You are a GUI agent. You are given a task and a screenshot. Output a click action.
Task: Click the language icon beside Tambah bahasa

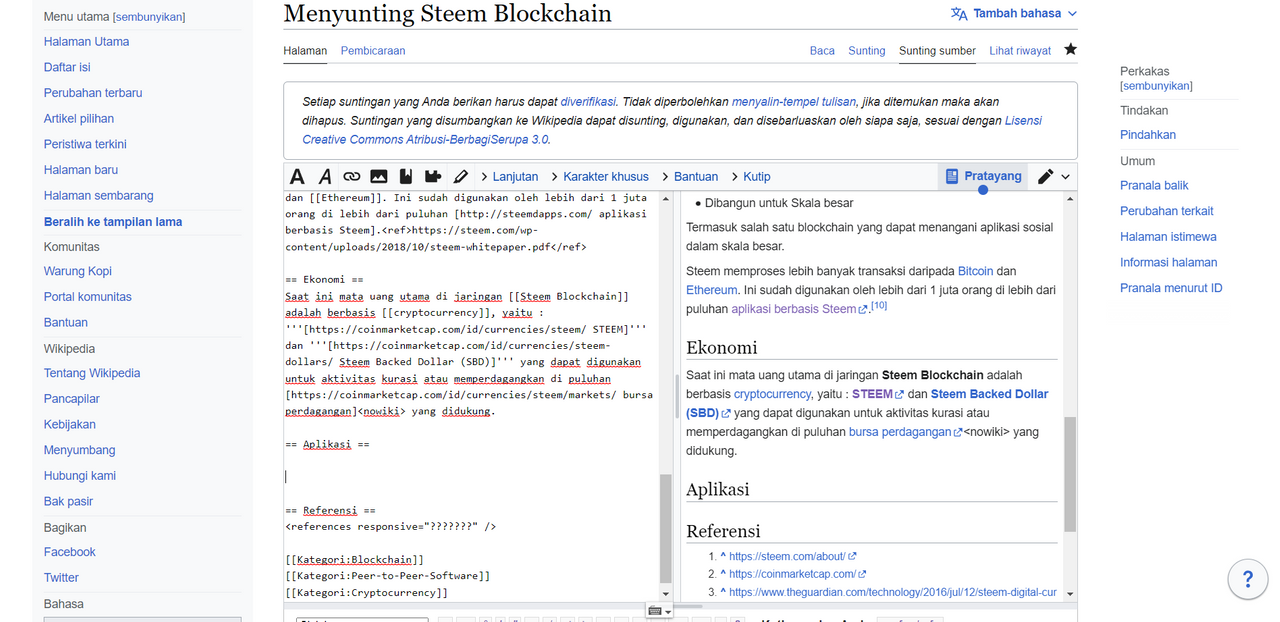pyautogui.click(x=959, y=14)
